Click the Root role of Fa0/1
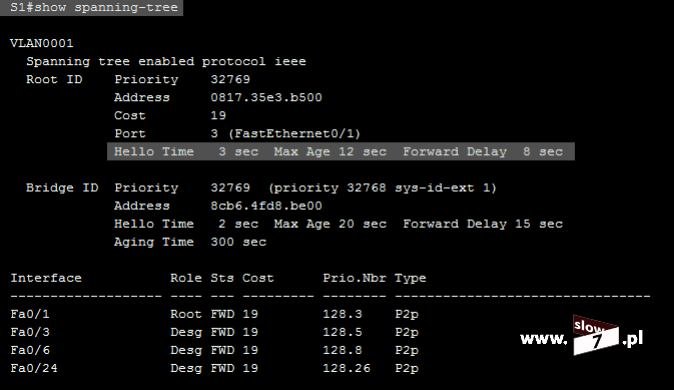This screenshot has height=390, width=674. [186, 314]
